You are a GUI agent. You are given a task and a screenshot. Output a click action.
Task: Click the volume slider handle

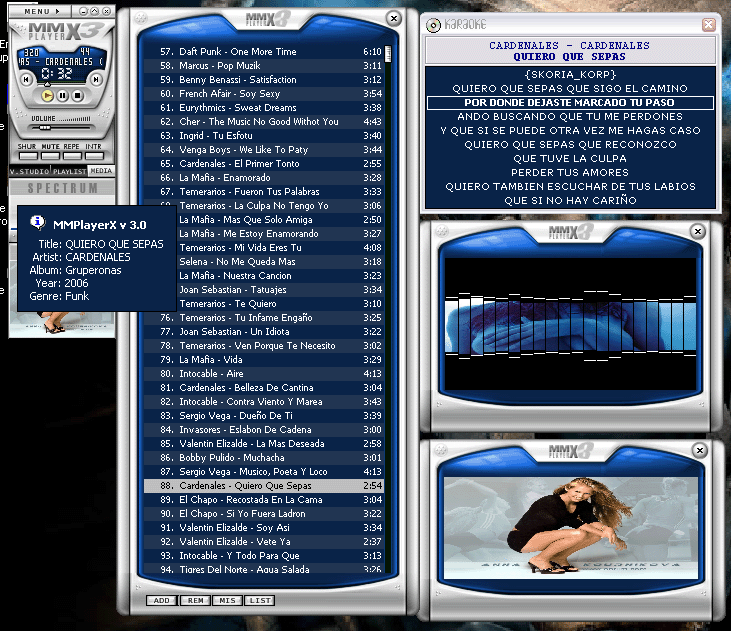coord(45,127)
